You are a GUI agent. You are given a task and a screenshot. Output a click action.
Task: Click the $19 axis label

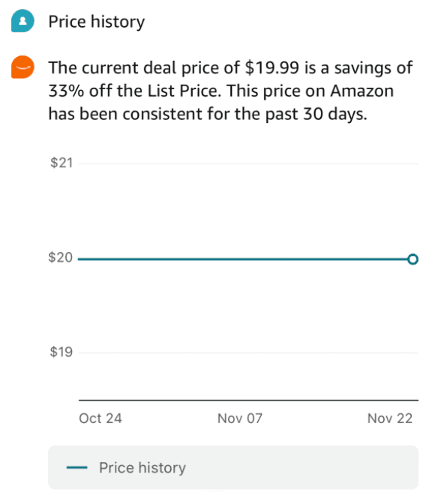pyautogui.click(x=61, y=352)
